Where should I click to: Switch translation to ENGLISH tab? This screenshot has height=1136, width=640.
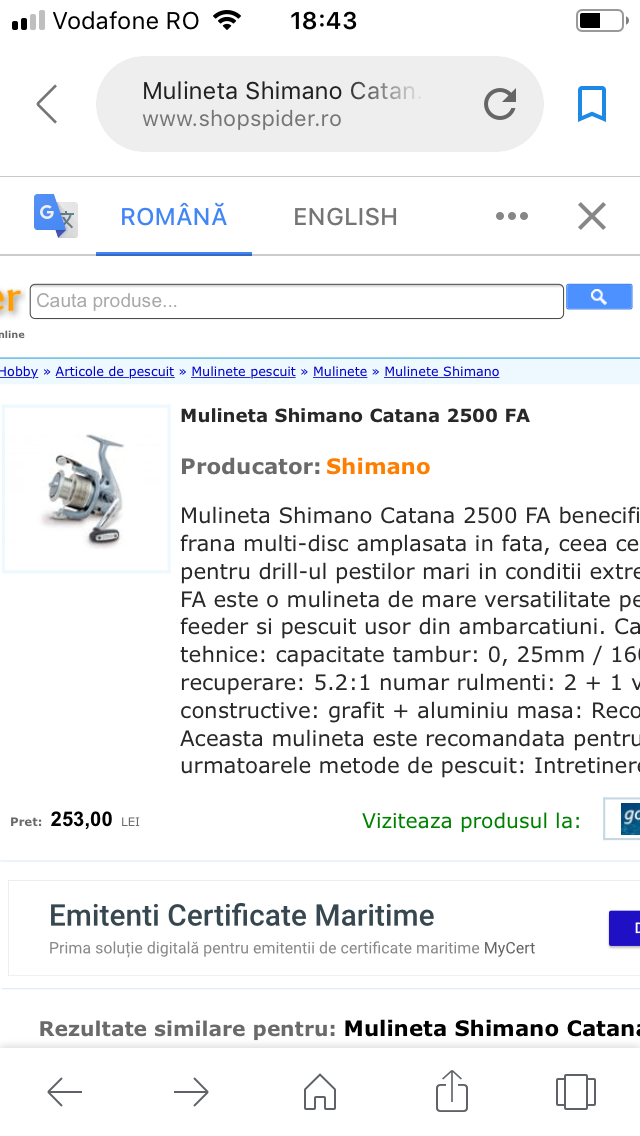coord(345,216)
